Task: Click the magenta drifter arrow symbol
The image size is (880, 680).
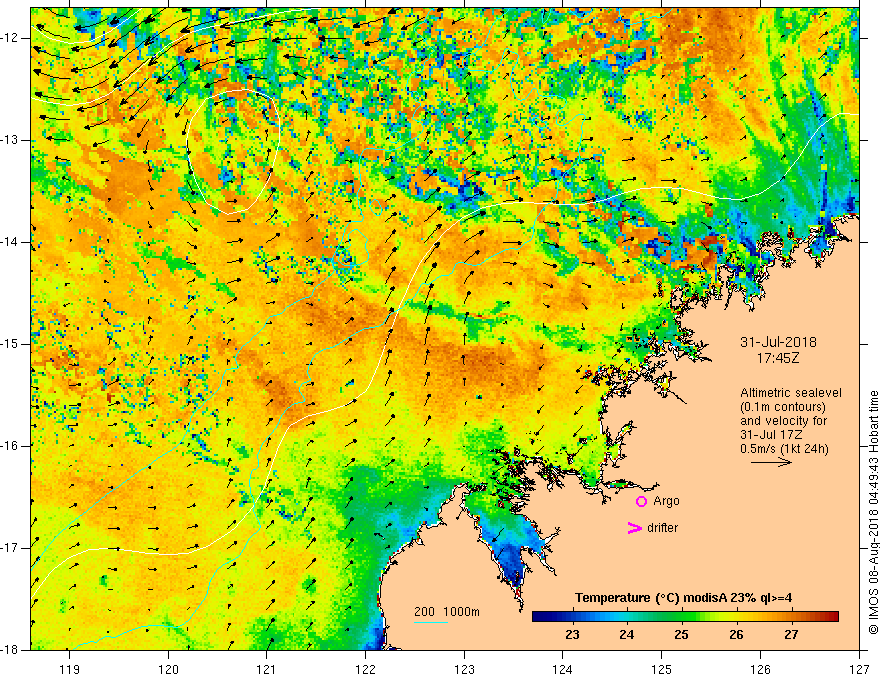Action: coord(634,528)
